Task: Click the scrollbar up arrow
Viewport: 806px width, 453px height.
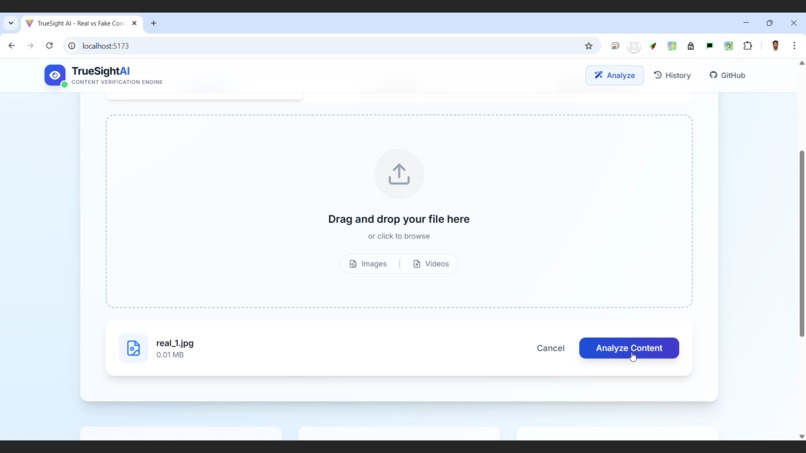Action: pyautogui.click(x=801, y=63)
